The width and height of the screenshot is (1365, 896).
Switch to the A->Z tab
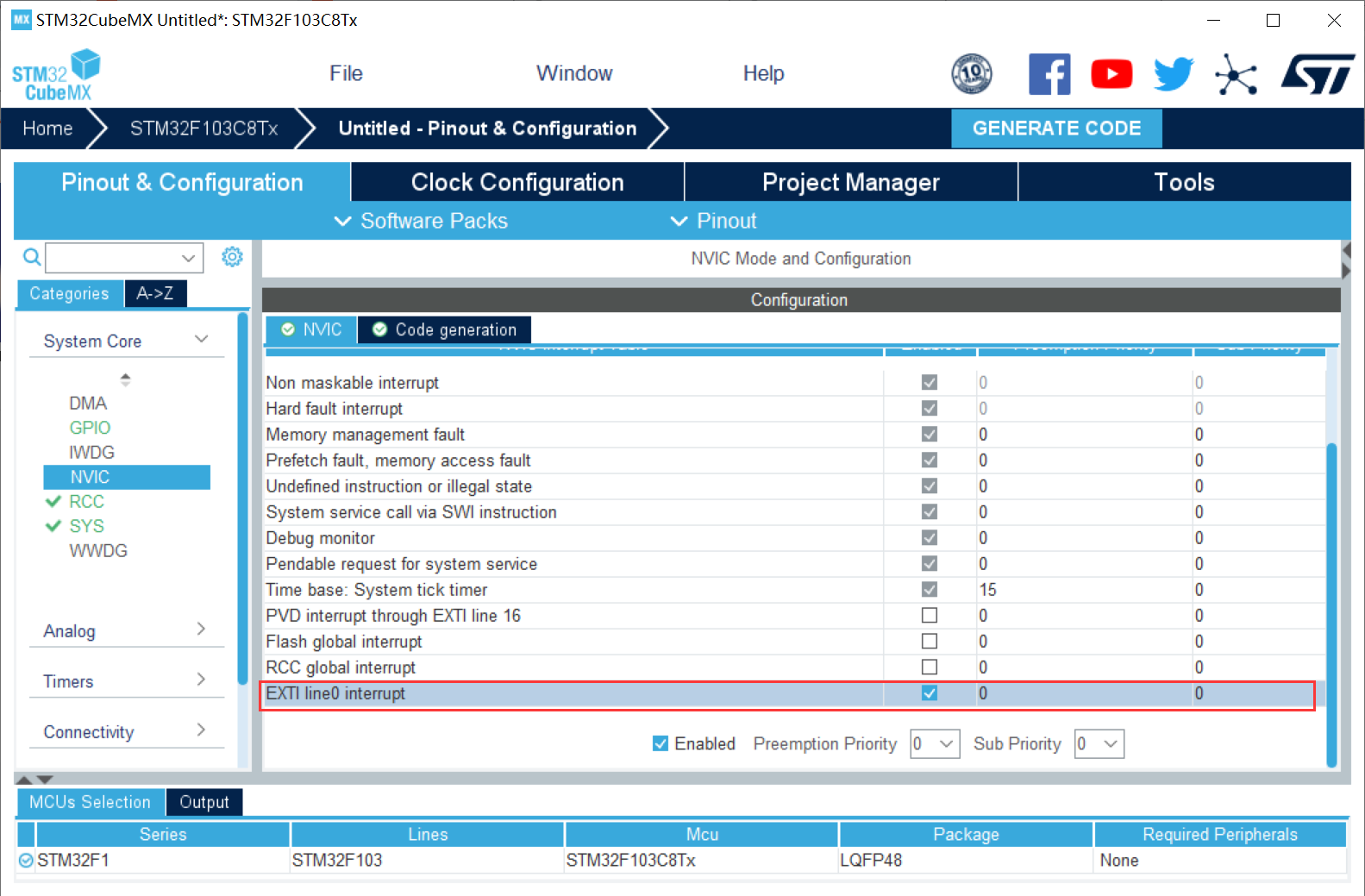pos(155,293)
